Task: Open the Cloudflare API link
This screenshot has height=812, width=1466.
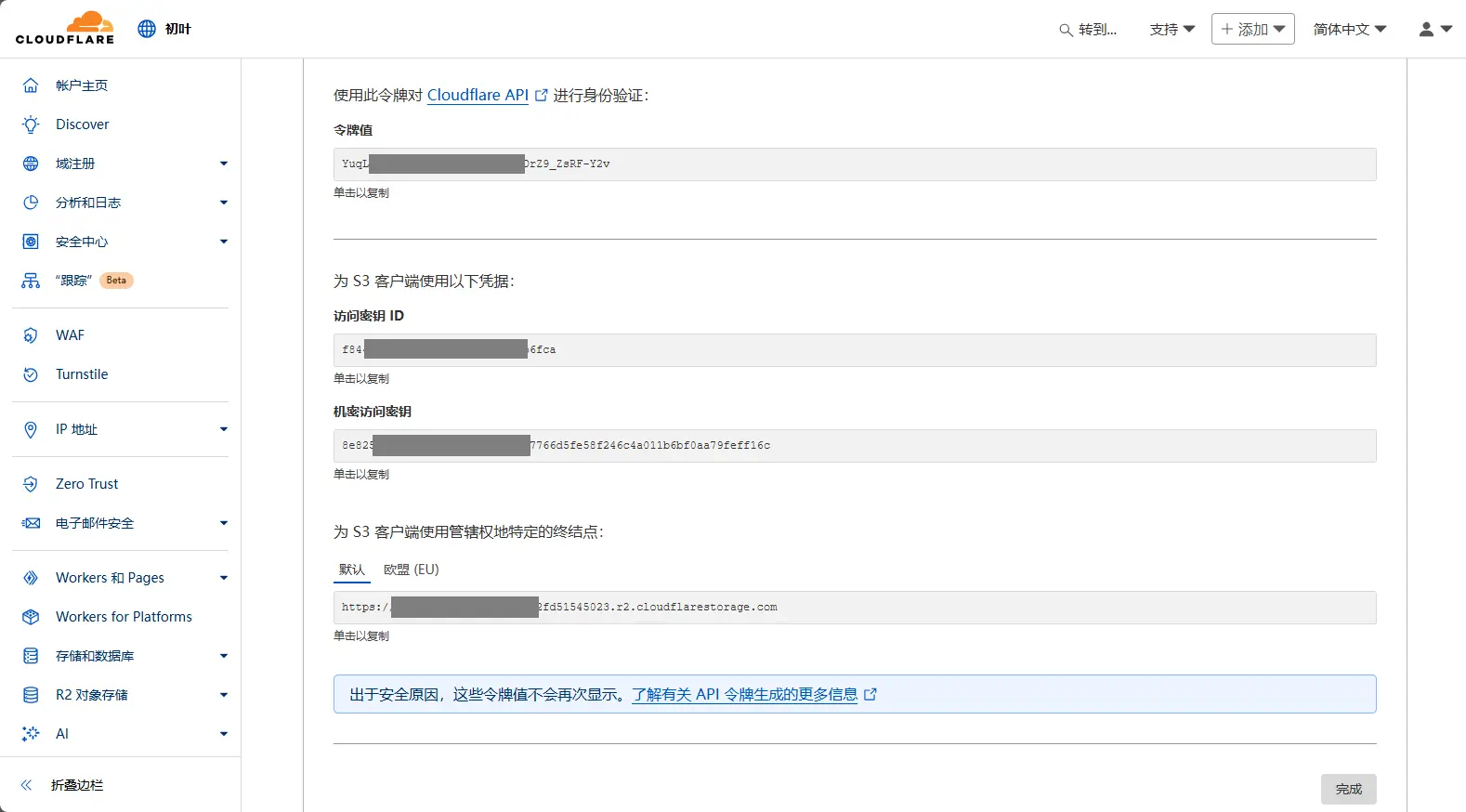Action: click(478, 95)
